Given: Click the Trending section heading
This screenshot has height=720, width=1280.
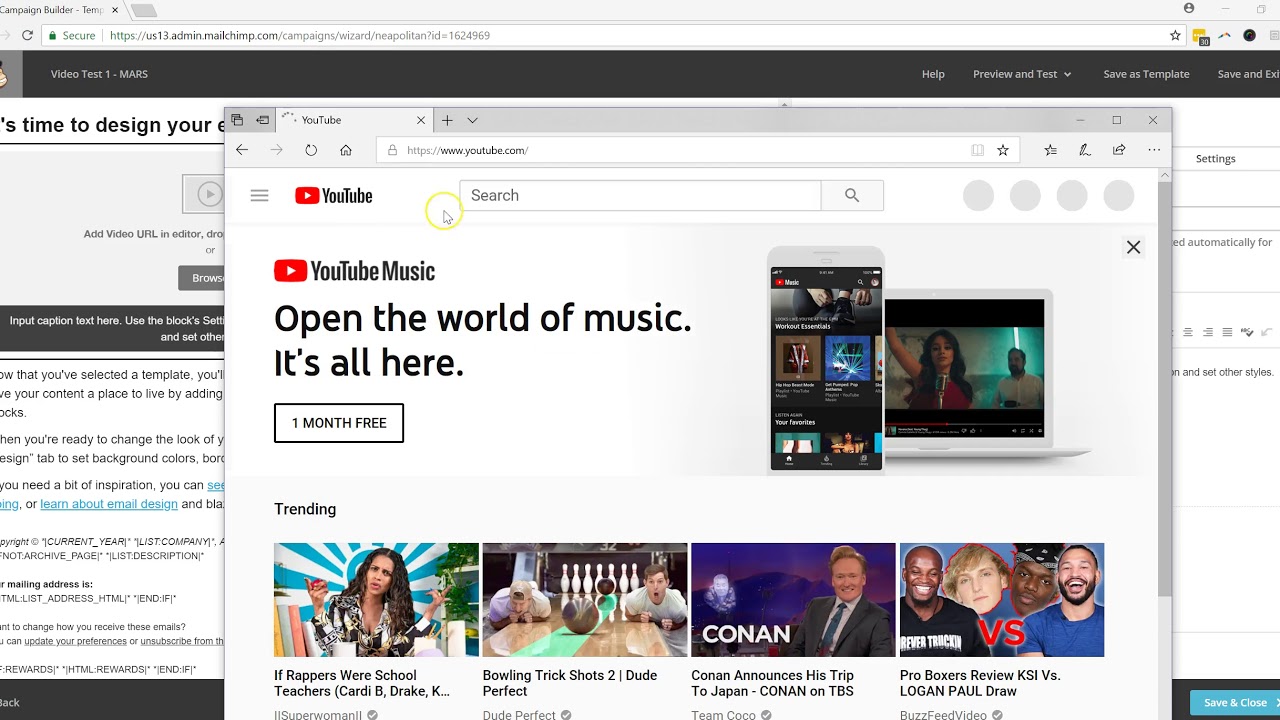Looking at the screenshot, I should (305, 509).
